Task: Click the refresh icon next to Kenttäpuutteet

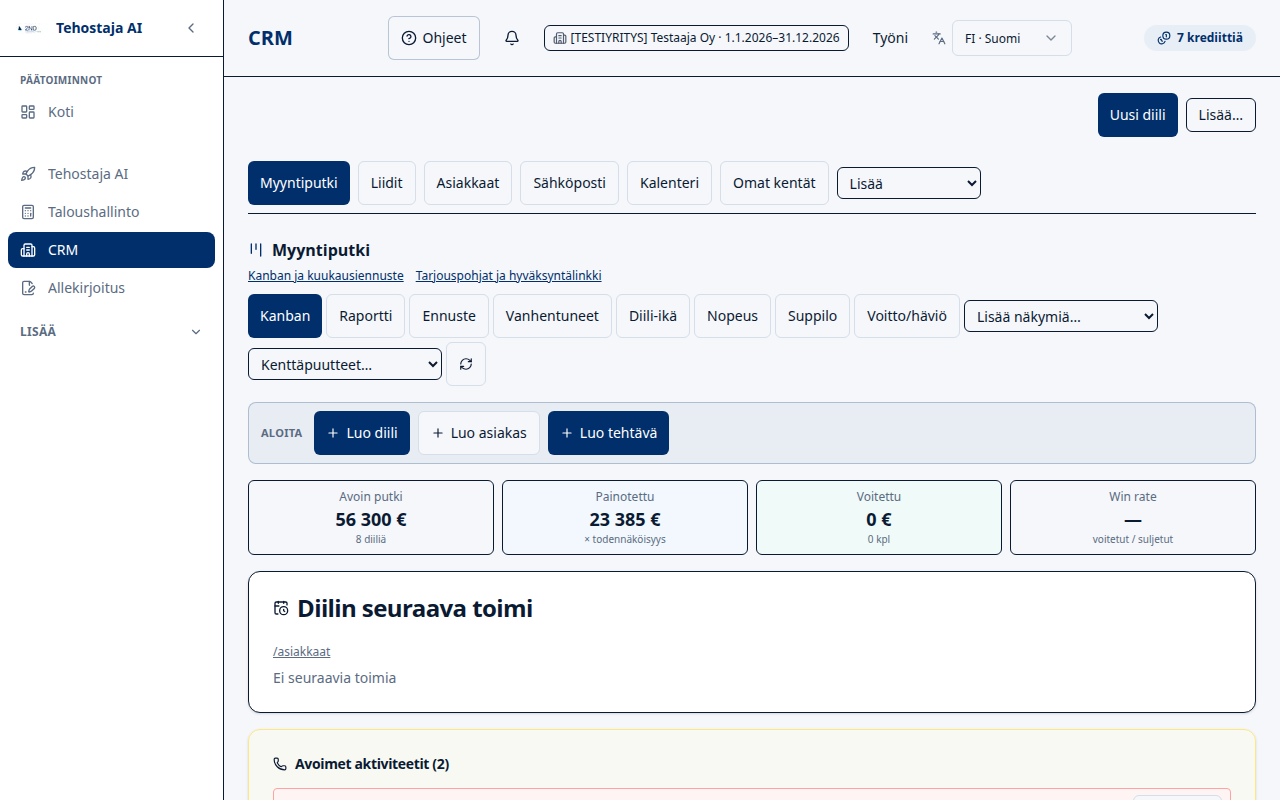Action: pyautogui.click(x=466, y=364)
